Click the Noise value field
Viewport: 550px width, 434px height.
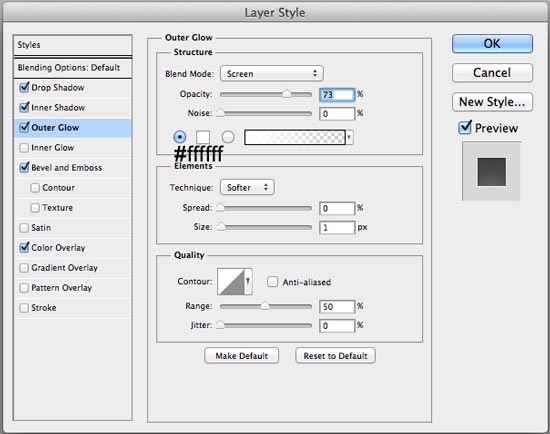337,114
